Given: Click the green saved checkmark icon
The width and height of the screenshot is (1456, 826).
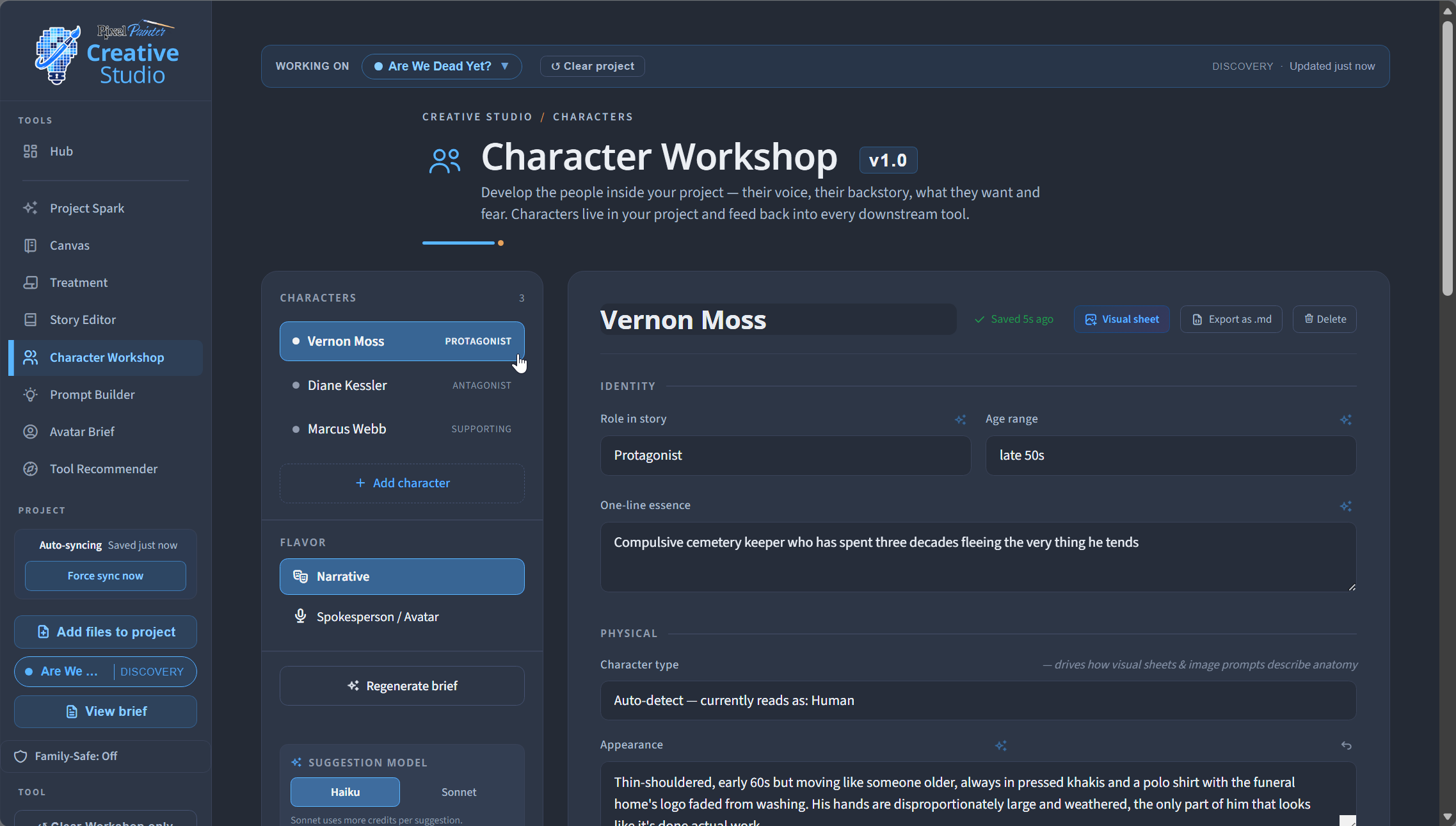Looking at the screenshot, I should tap(979, 319).
